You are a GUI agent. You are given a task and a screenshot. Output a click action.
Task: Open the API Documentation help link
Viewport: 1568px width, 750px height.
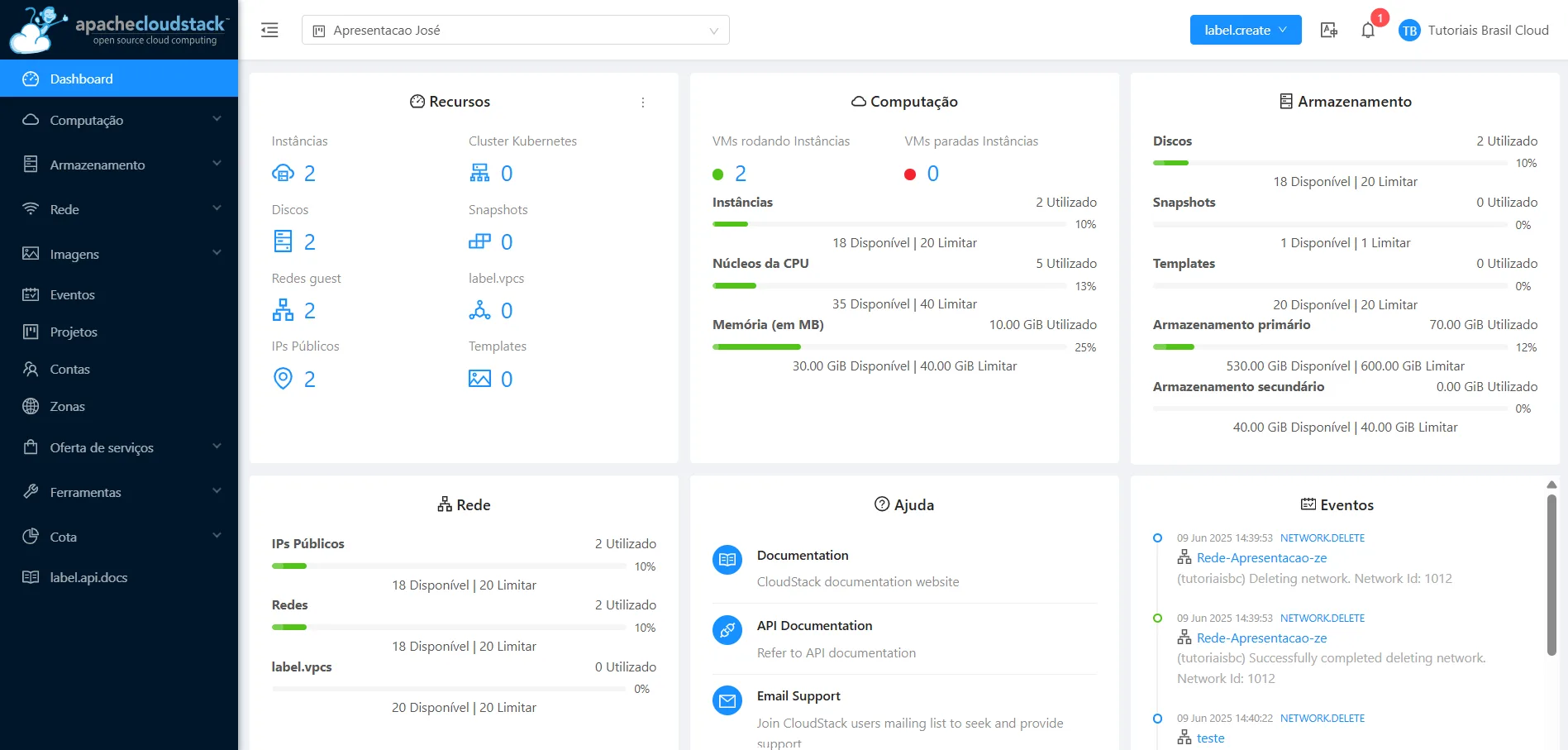[x=814, y=626]
